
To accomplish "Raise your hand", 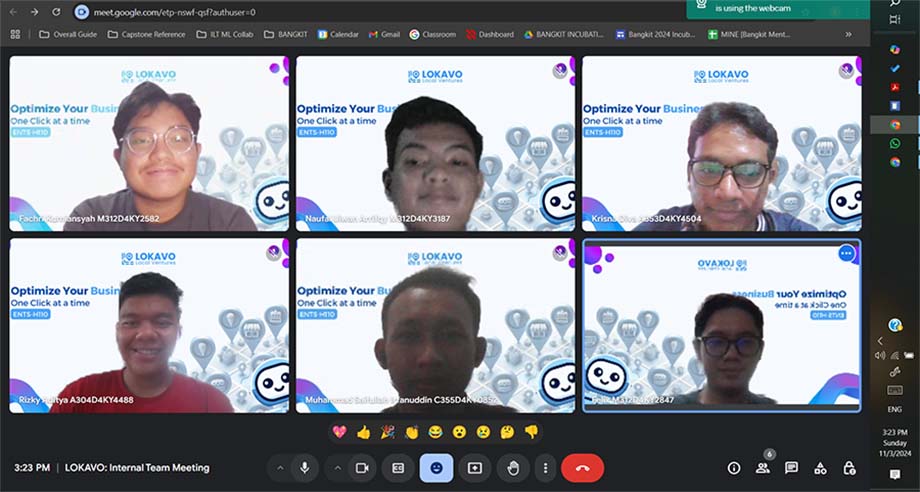I will pos(513,468).
